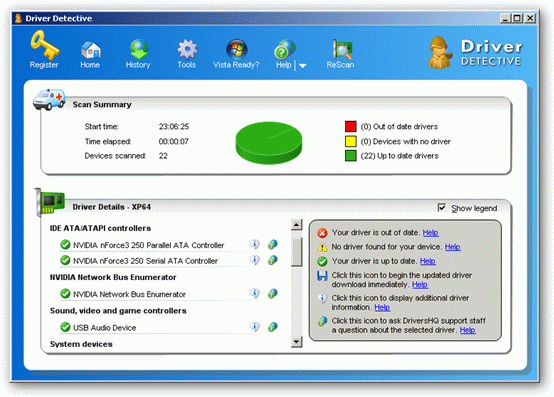
Task: Click yellow warning legend icon
Action: 322,247
